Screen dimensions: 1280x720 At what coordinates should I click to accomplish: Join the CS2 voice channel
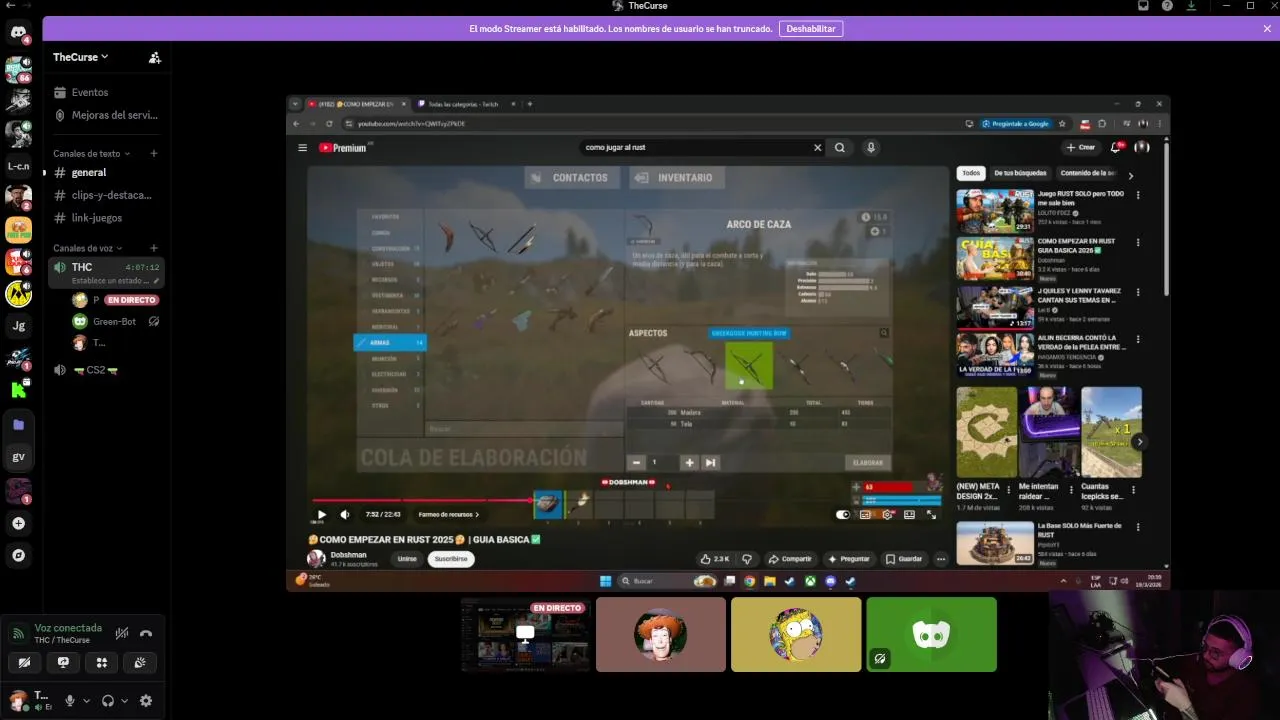(106, 370)
